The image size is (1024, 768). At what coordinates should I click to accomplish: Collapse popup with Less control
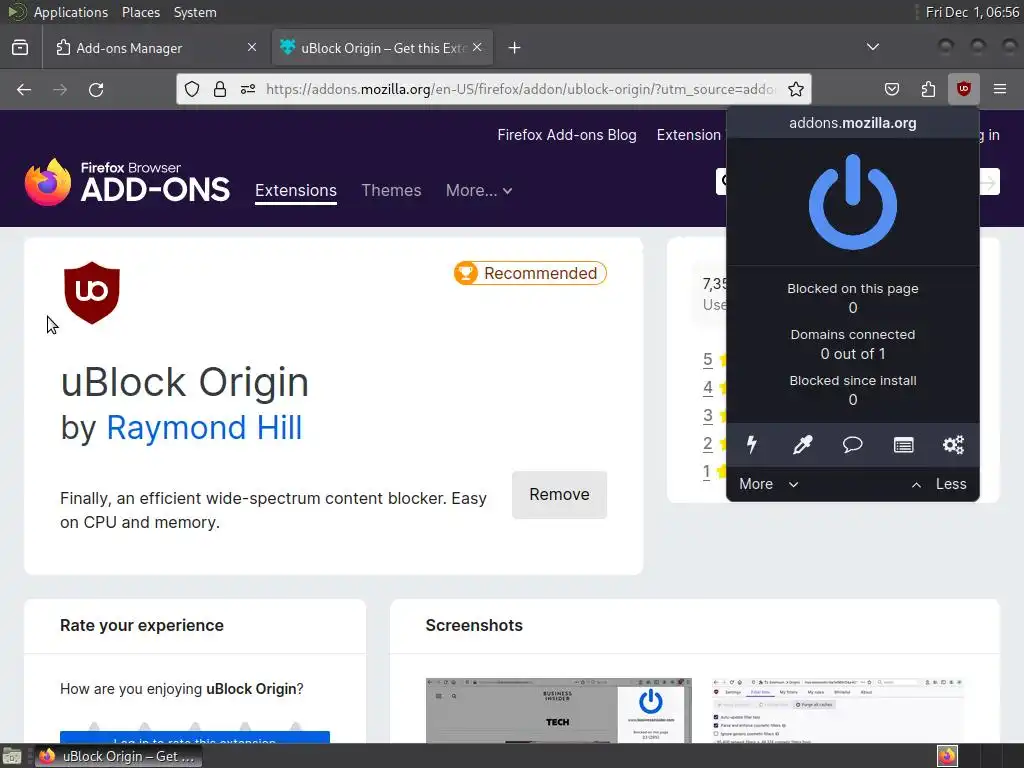(938, 484)
